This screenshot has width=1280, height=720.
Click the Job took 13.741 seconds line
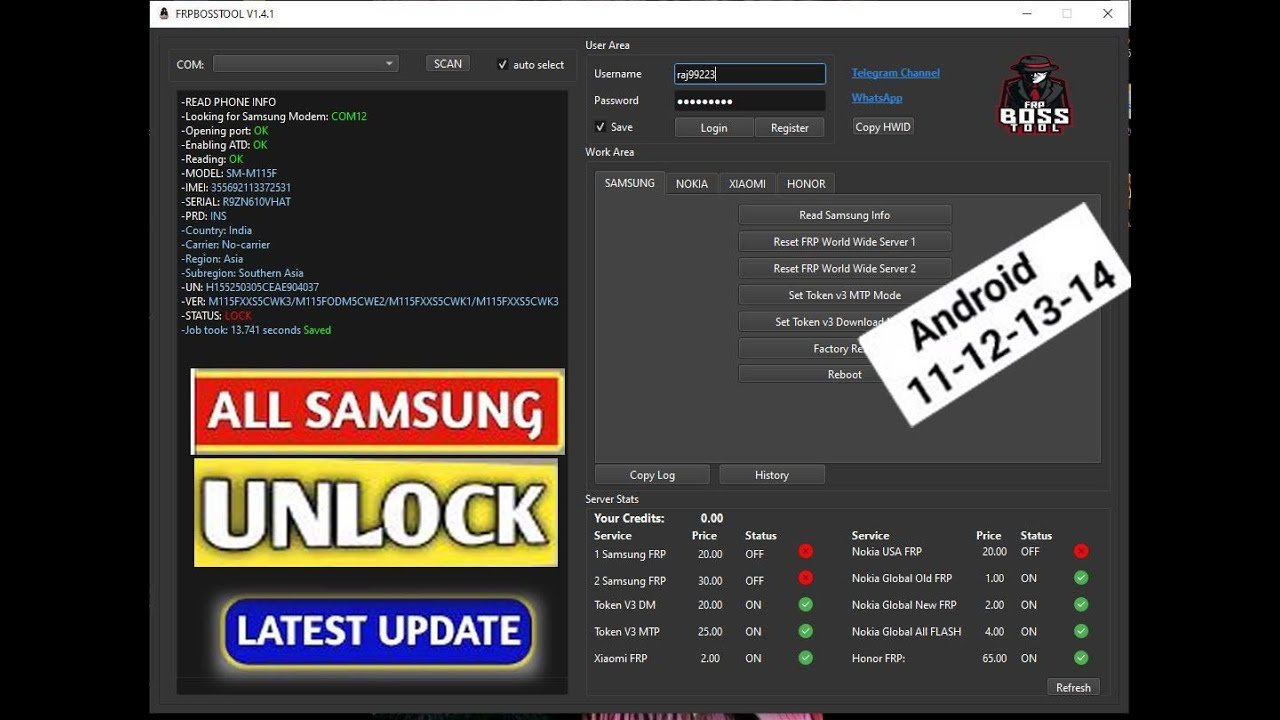pos(256,330)
